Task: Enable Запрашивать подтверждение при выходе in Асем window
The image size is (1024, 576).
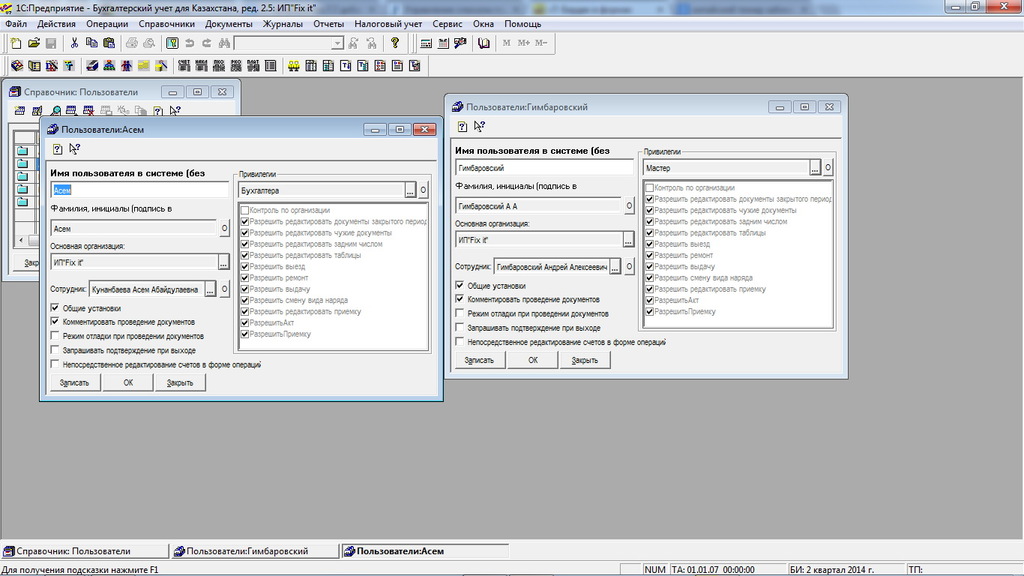Action: pyautogui.click(x=55, y=350)
